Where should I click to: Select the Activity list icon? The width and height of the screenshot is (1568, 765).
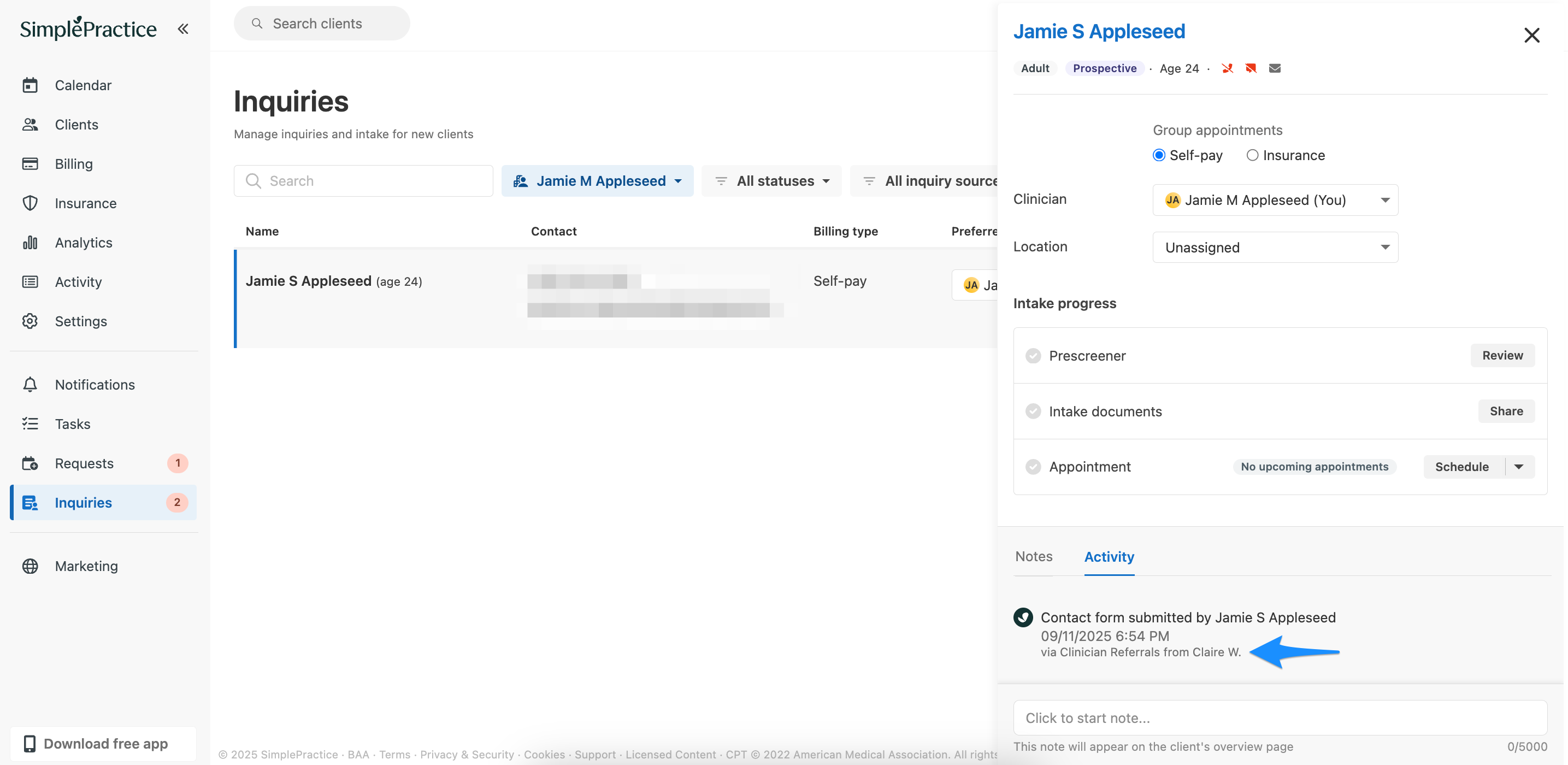point(30,282)
